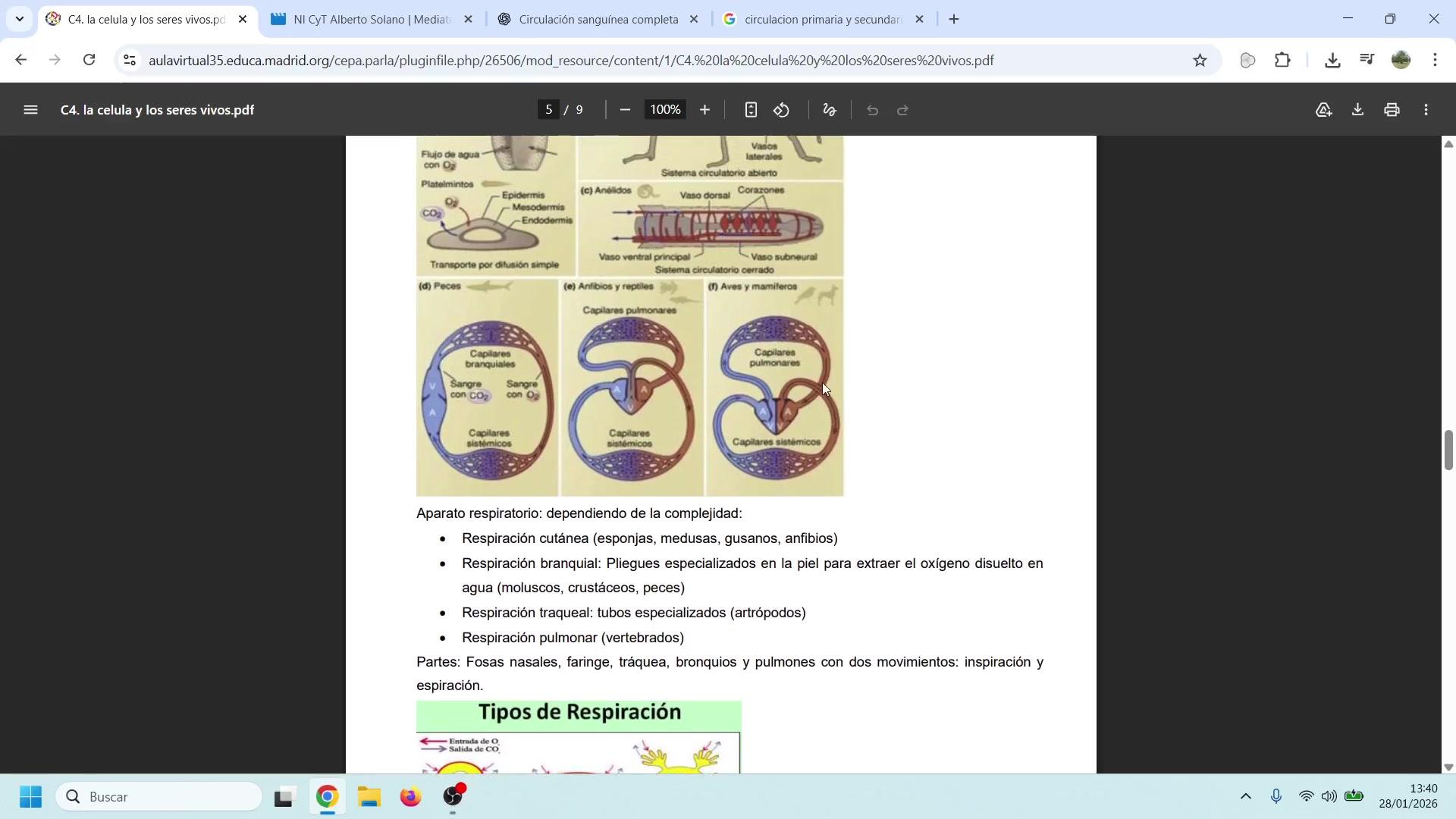Bookmark this page with the star
Image resolution: width=1456 pixels, height=819 pixels.
tap(1200, 60)
